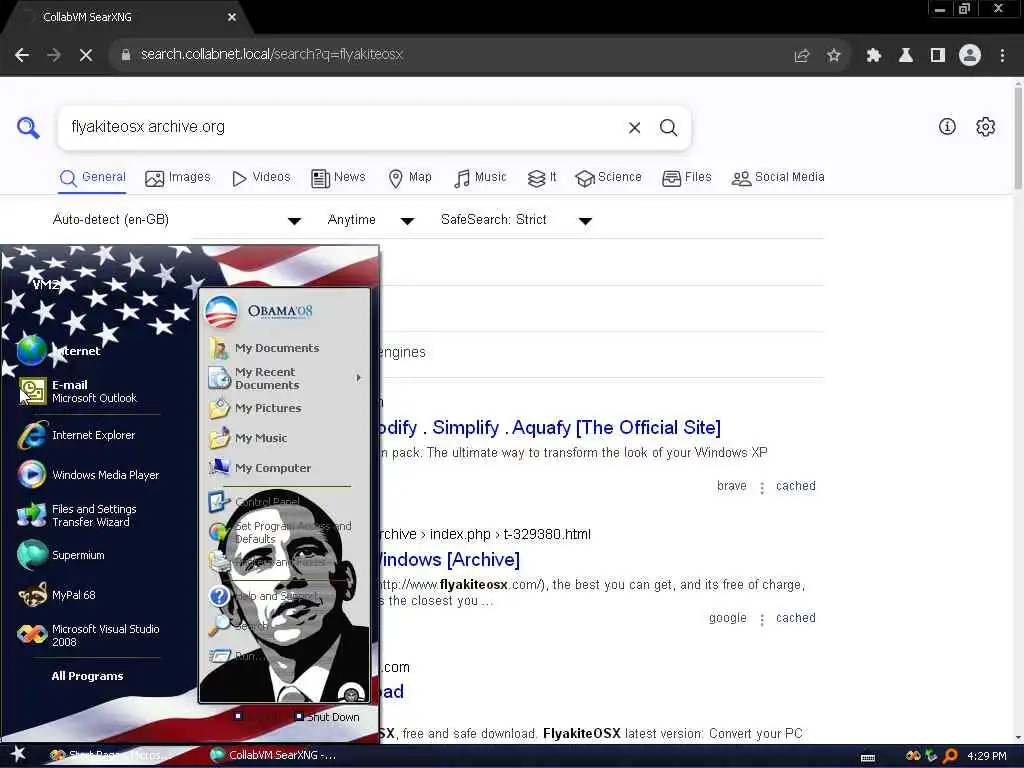The height and width of the screenshot is (768, 1024).
Task: Open cached copy of the brave result
Action: point(795,486)
